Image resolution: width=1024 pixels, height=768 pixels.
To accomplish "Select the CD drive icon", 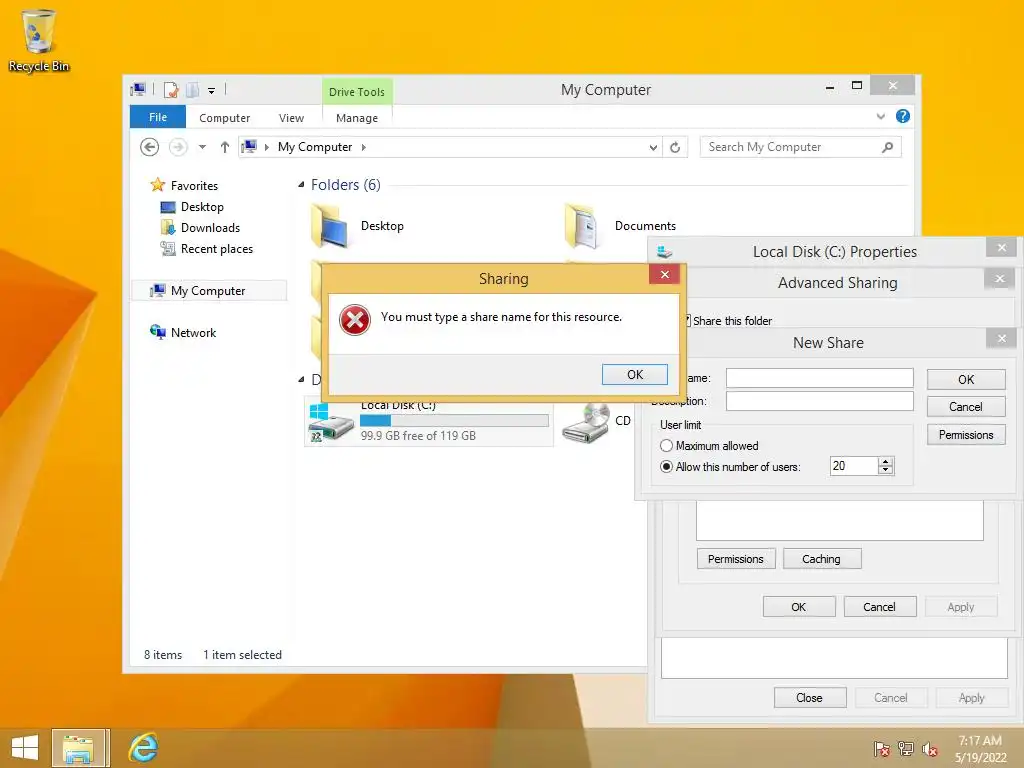I will (x=586, y=423).
